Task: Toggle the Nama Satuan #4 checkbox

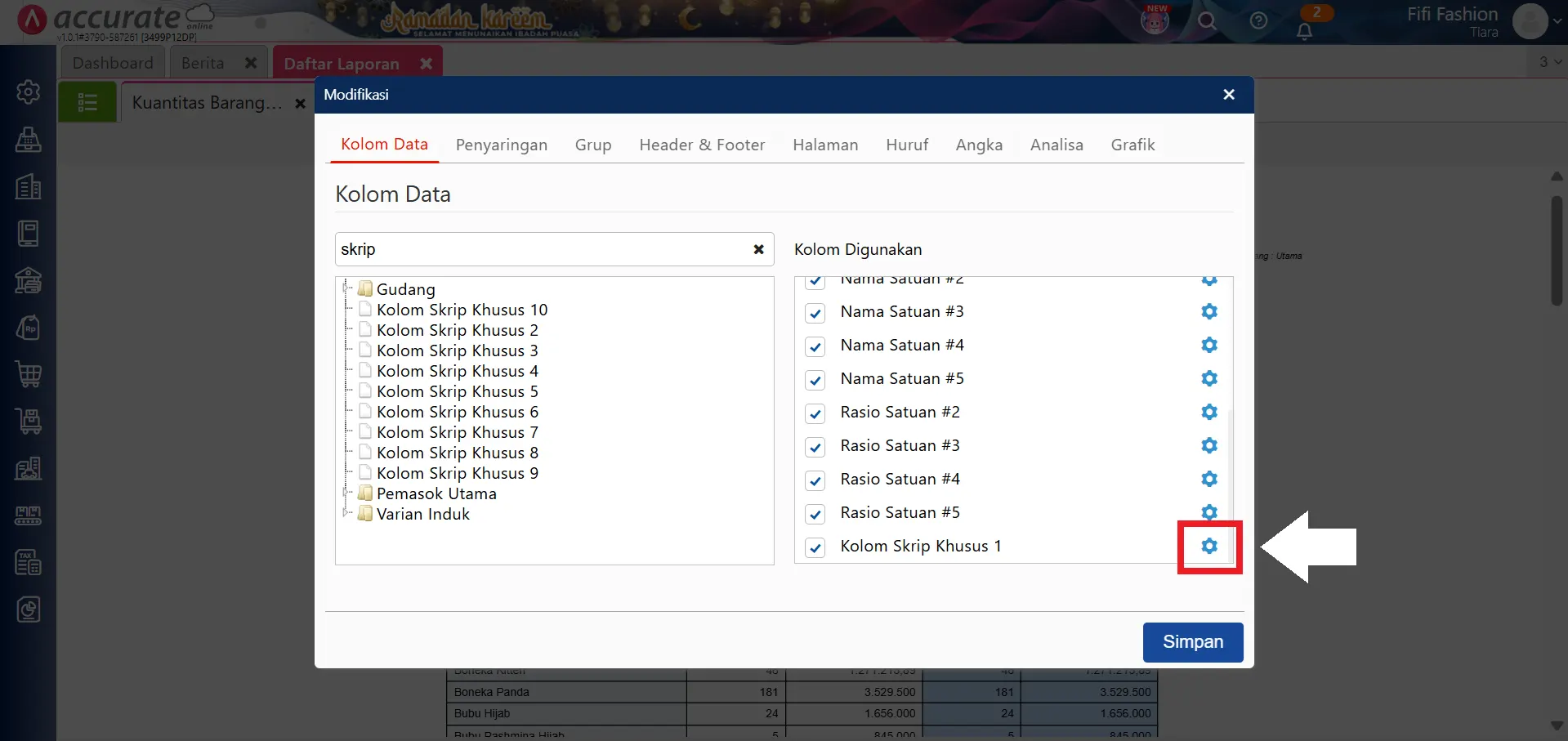Action: (815, 346)
